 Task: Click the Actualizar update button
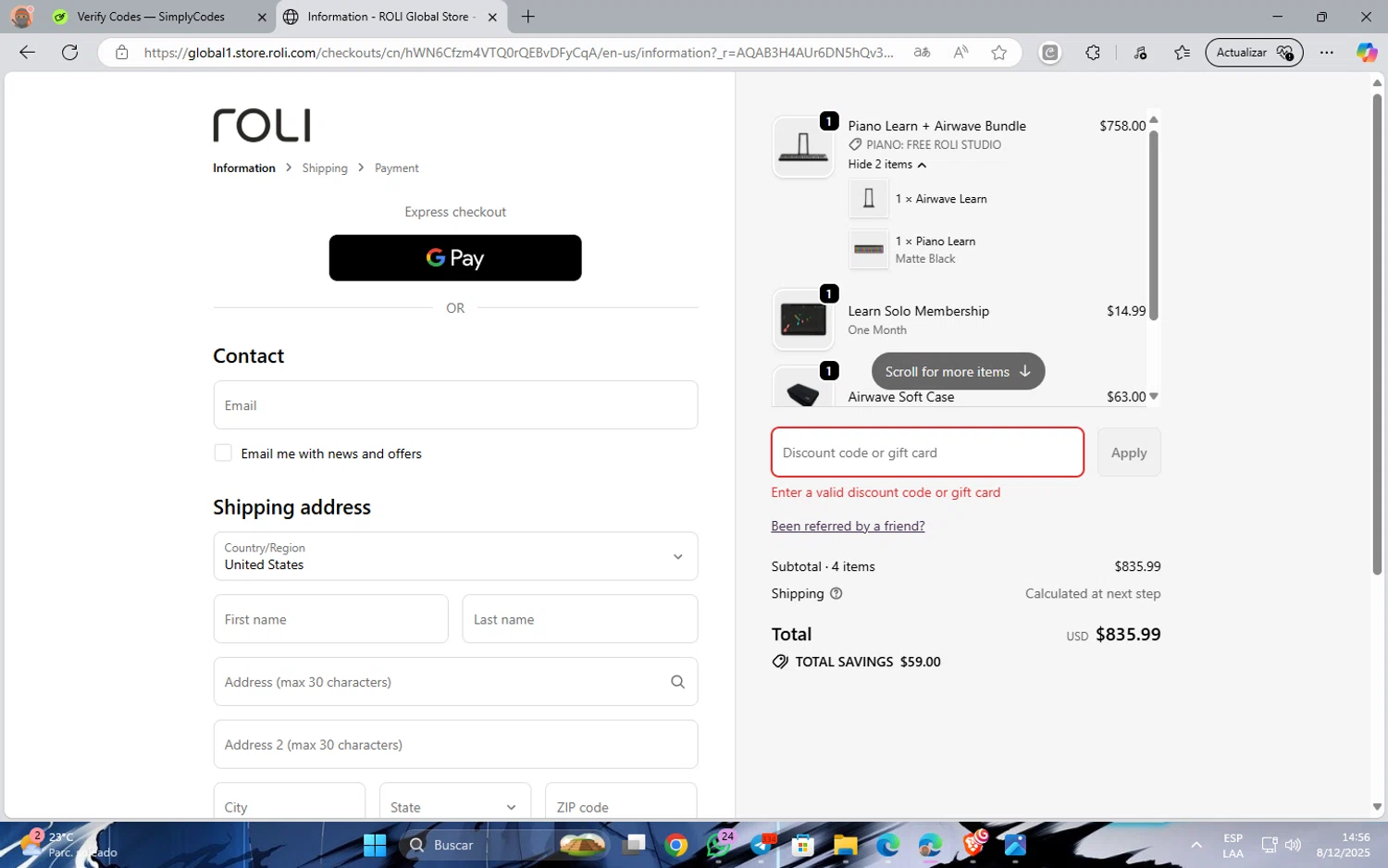pyautogui.click(x=1254, y=53)
